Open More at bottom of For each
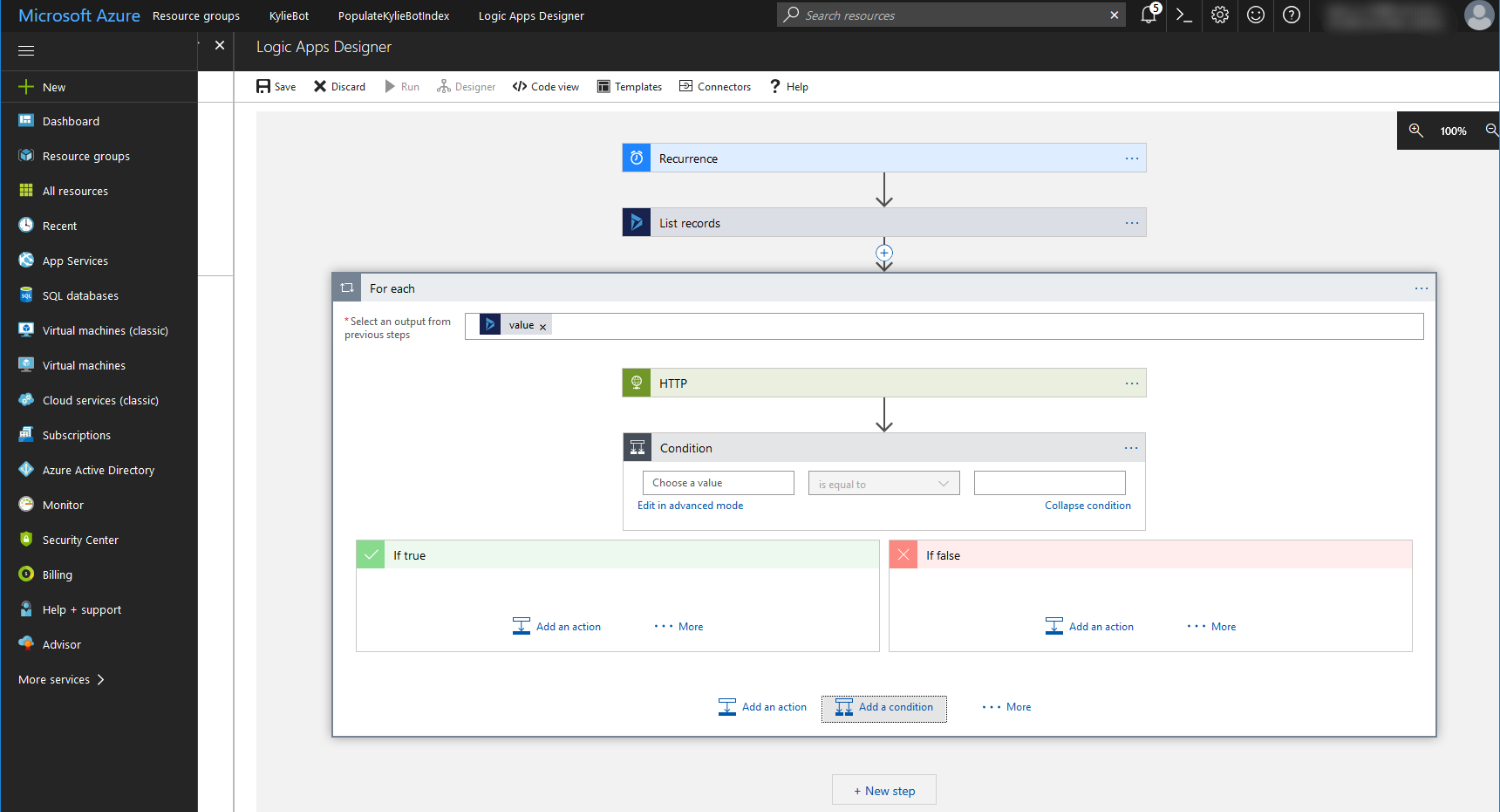This screenshot has width=1500, height=812. [1007, 707]
